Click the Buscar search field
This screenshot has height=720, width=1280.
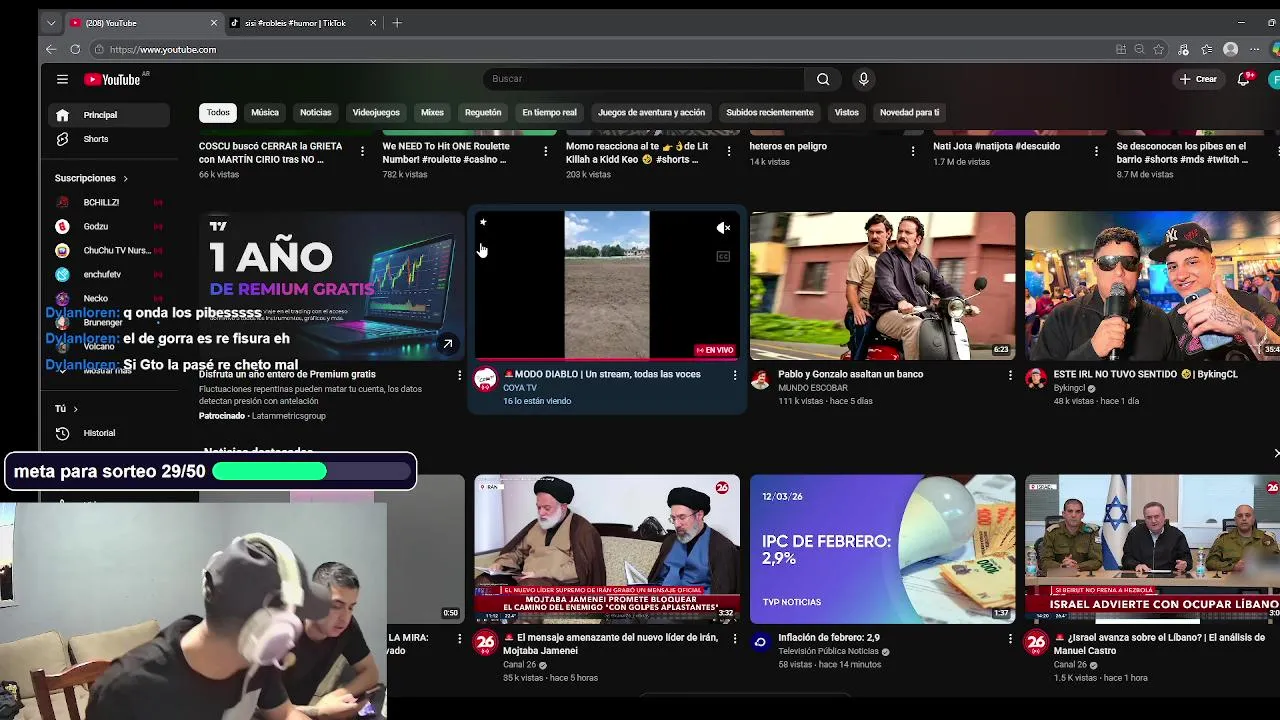(x=644, y=79)
